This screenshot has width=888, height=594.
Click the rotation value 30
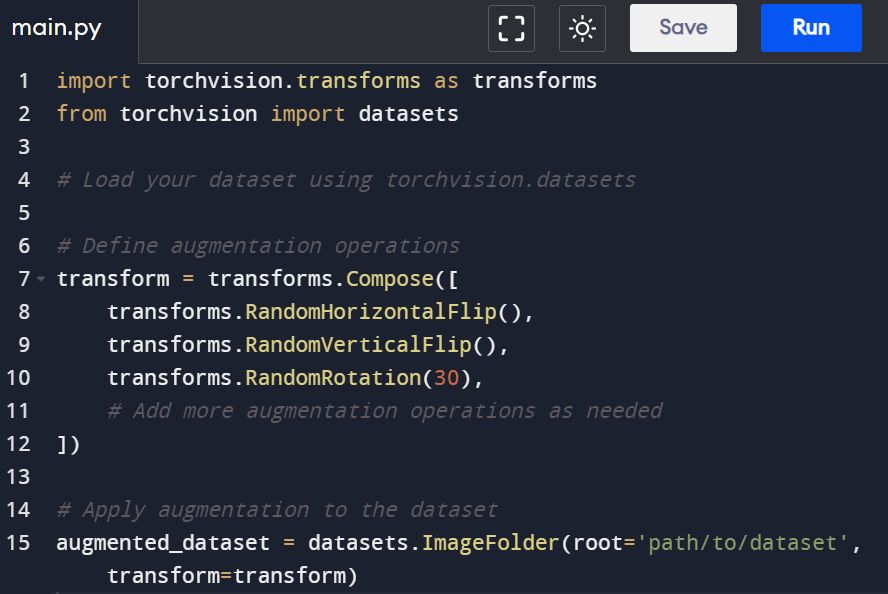click(x=446, y=378)
